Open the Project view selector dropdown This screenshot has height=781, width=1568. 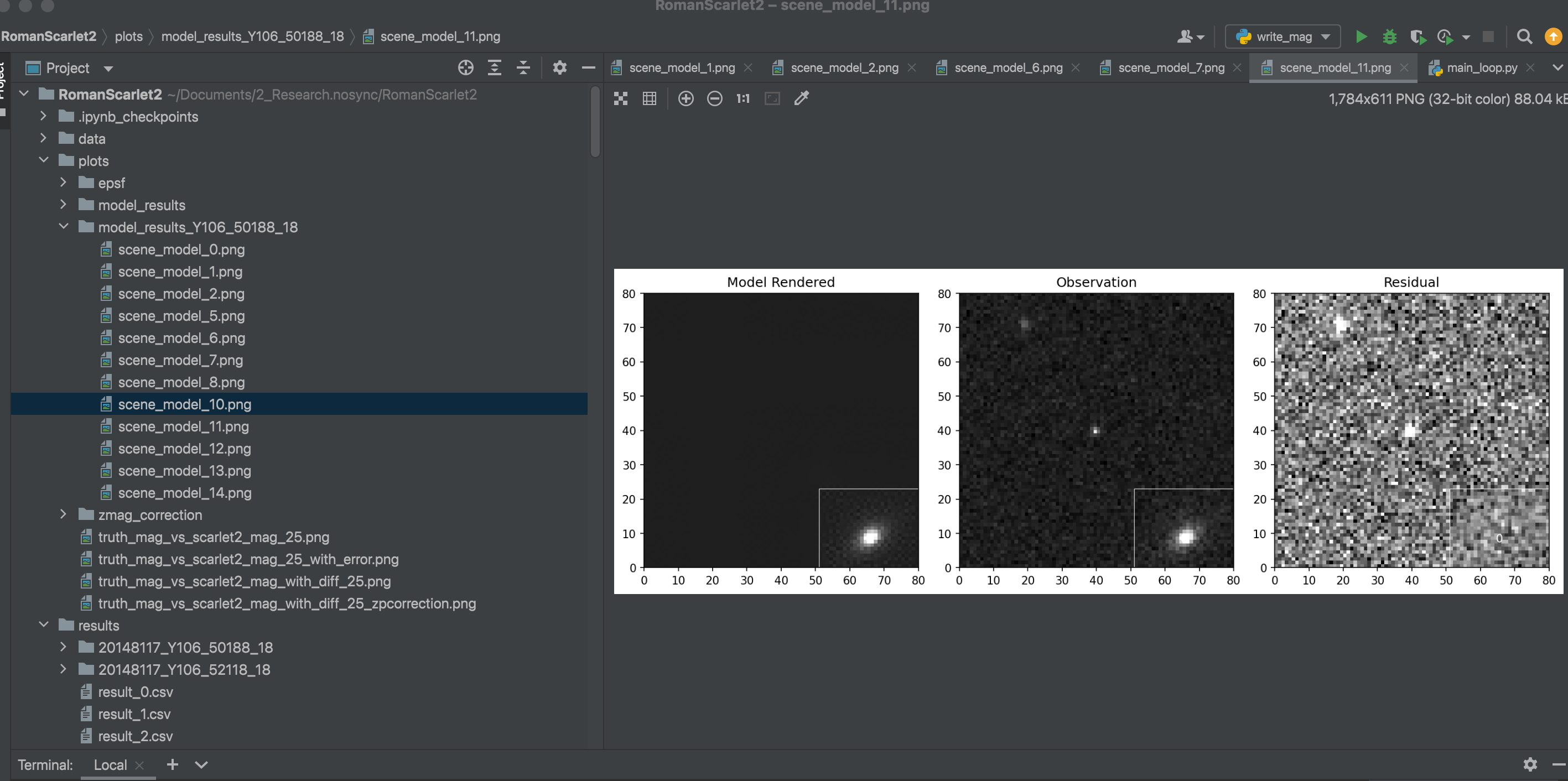[108, 68]
